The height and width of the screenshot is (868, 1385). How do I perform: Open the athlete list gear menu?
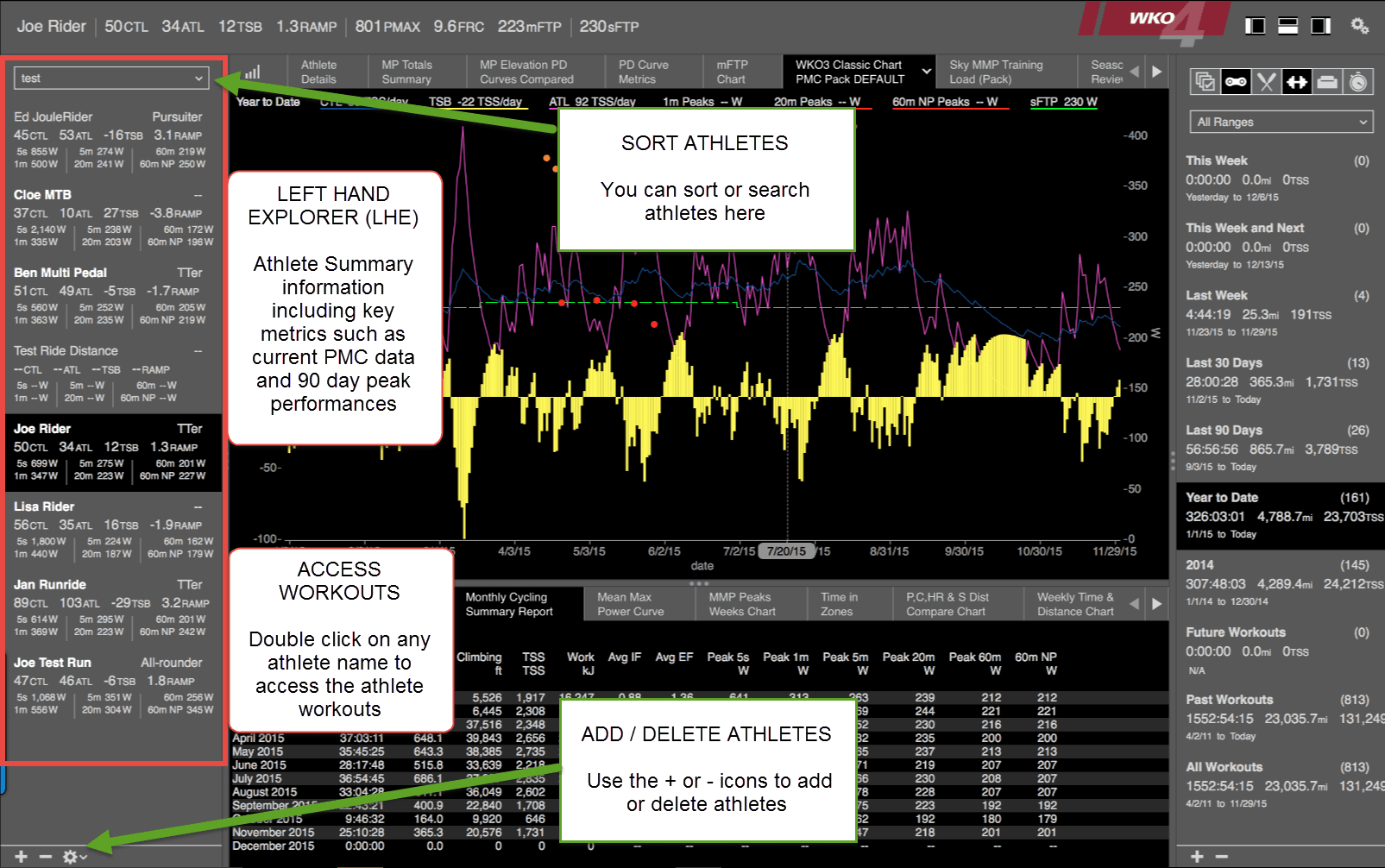(x=73, y=857)
